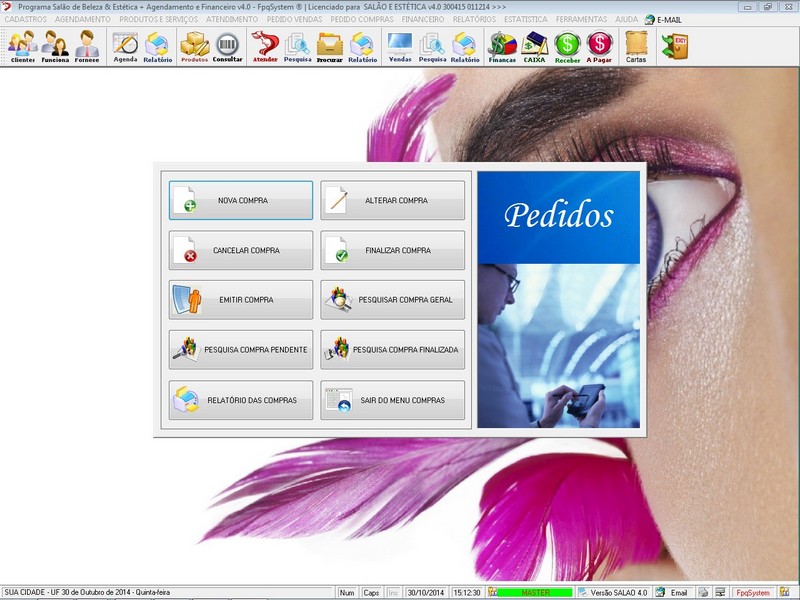Screen dimensions: 800x600
Task: Click the Consultar barcode icon
Action: pyautogui.click(x=228, y=46)
